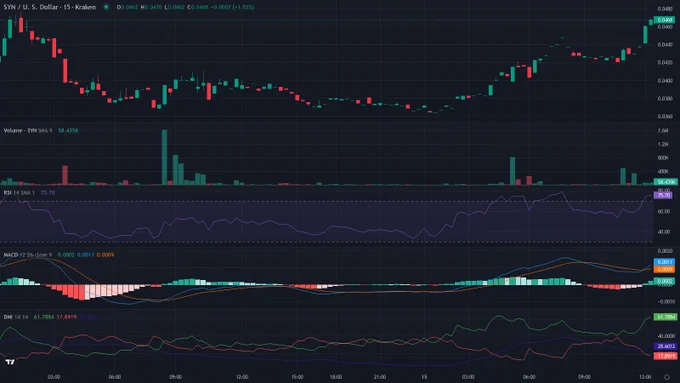The width and height of the screenshot is (680, 383).
Task: Click the blue MACD tag 0.0011
Action: point(665,262)
